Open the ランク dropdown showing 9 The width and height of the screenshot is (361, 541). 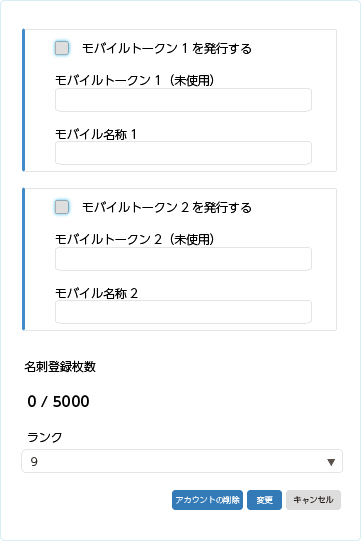coord(182,461)
